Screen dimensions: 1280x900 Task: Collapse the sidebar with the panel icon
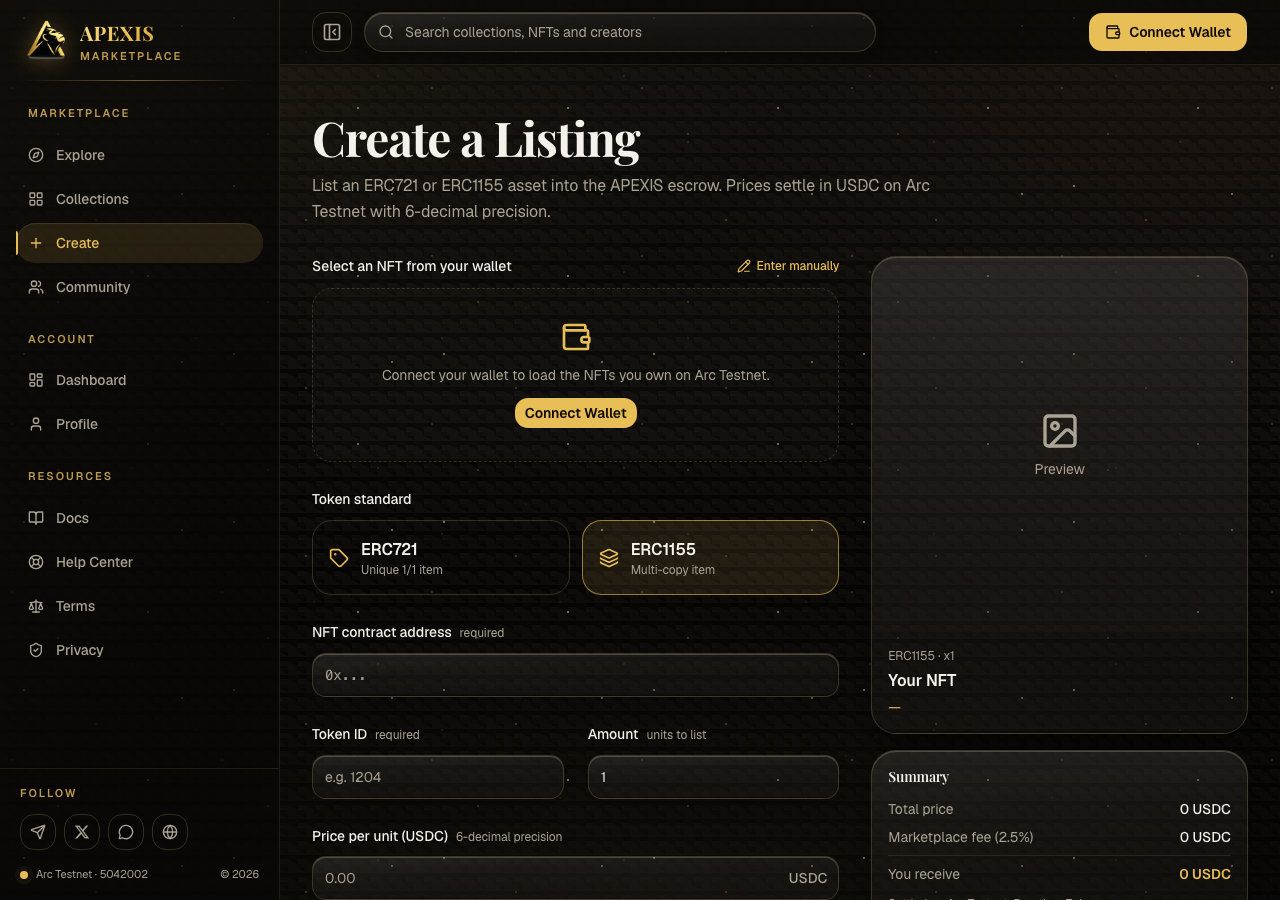click(x=332, y=32)
